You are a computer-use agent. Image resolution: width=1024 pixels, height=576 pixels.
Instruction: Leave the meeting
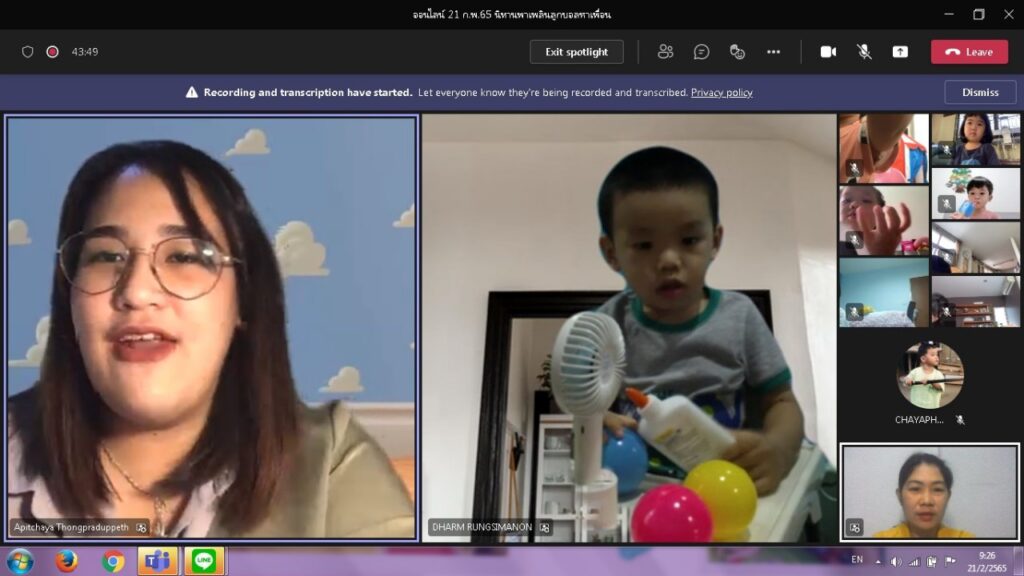click(969, 52)
